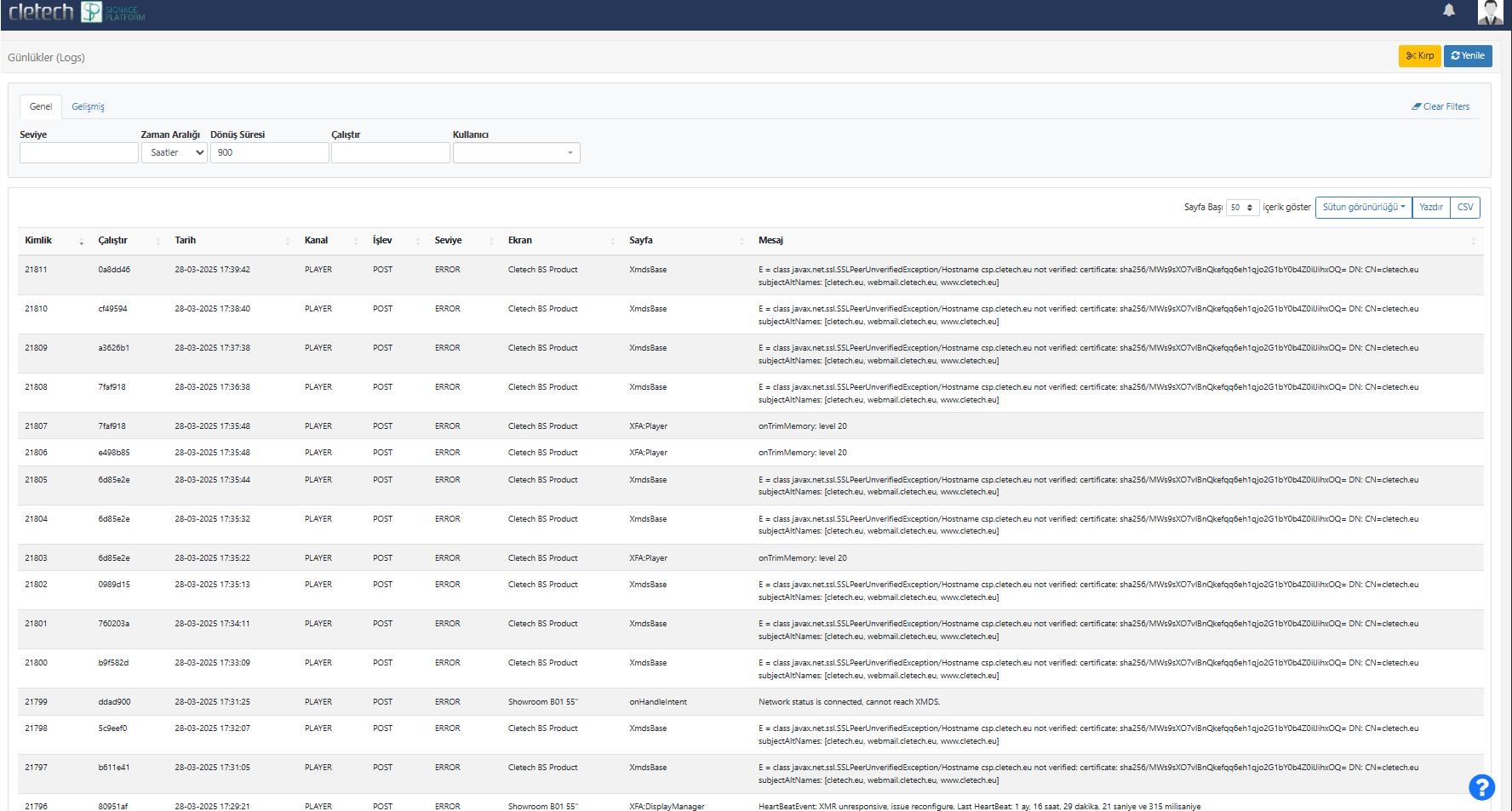Click Clear Filters link
Screen dimensions: 1512x811
1440,106
